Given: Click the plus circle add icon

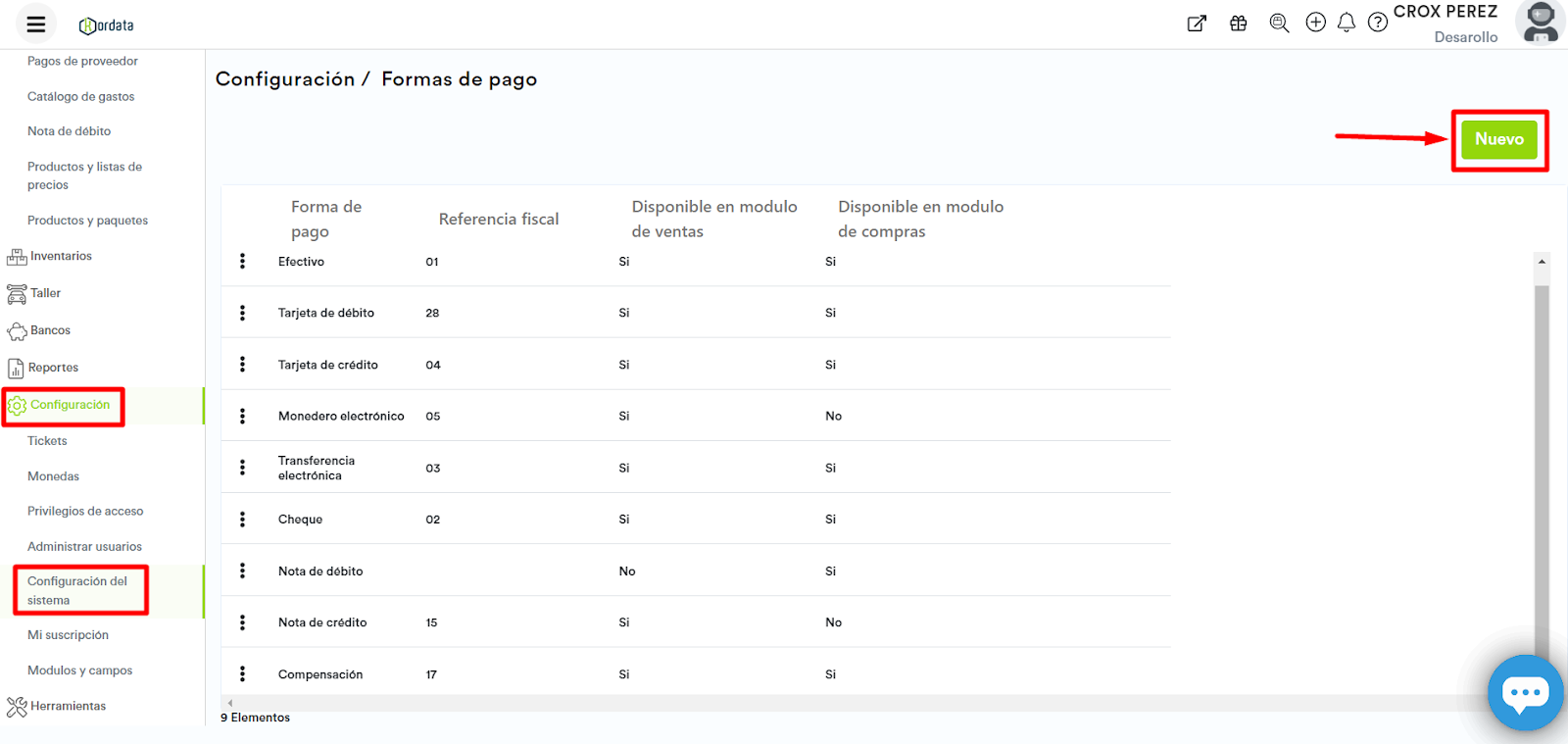Looking at the screenshot, I should click(x=1316, y=23).
